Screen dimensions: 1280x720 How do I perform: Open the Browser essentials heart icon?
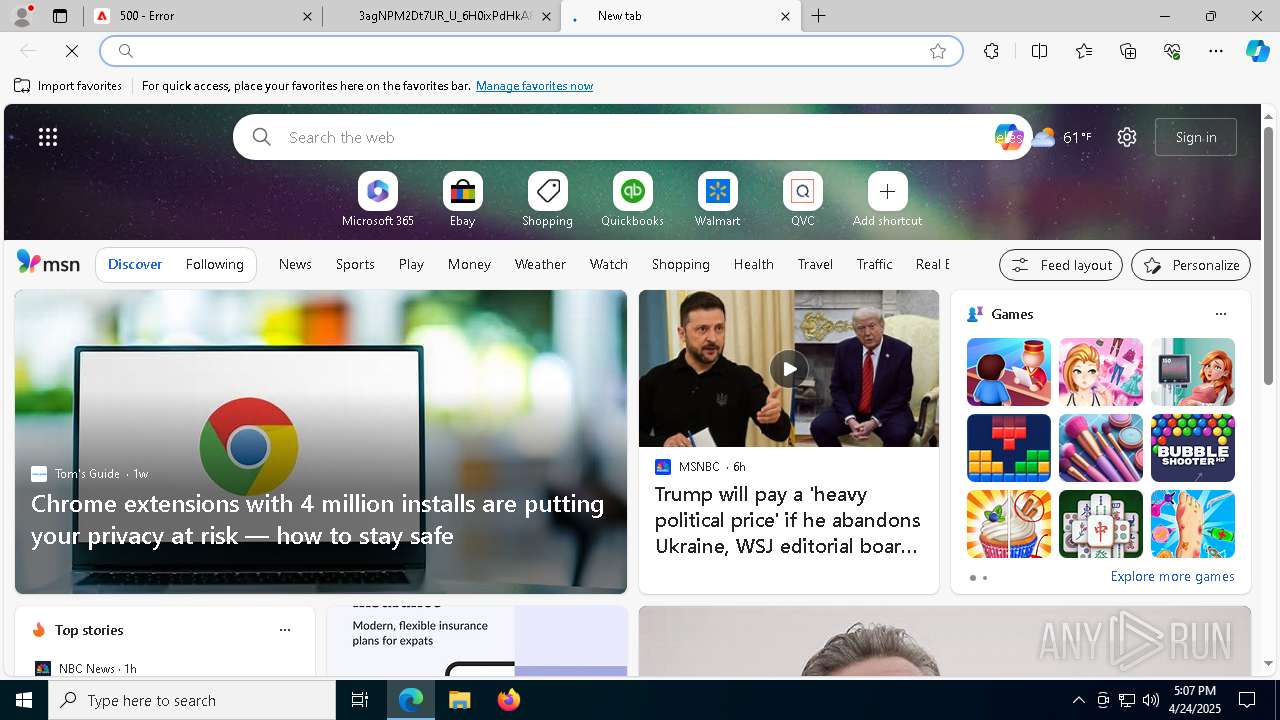pyautogui.click(x=1172, y=51)
